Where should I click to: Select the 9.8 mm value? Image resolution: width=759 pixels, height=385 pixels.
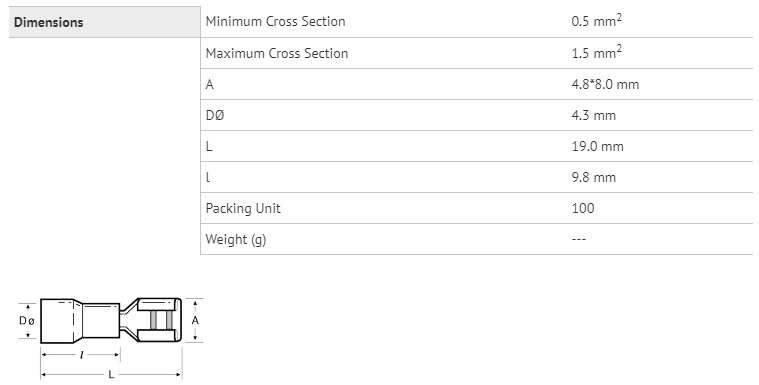pyautogui.click(x=593, y=177)
